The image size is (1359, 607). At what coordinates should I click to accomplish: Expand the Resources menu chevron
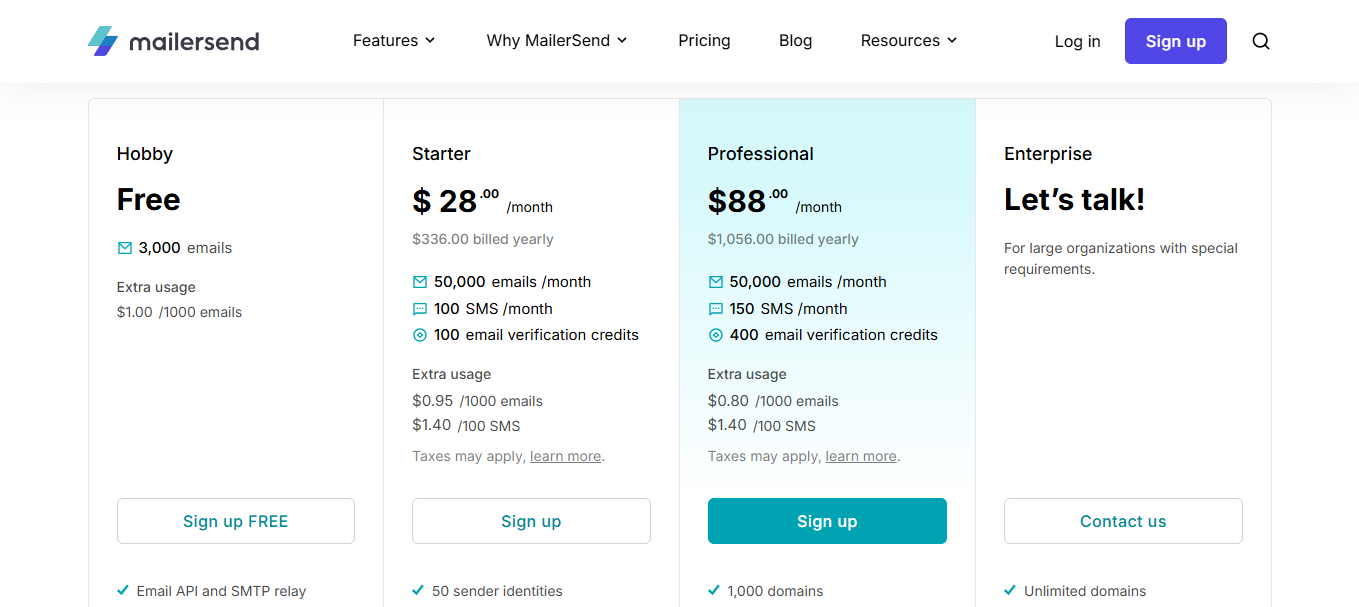pos(951,41)
